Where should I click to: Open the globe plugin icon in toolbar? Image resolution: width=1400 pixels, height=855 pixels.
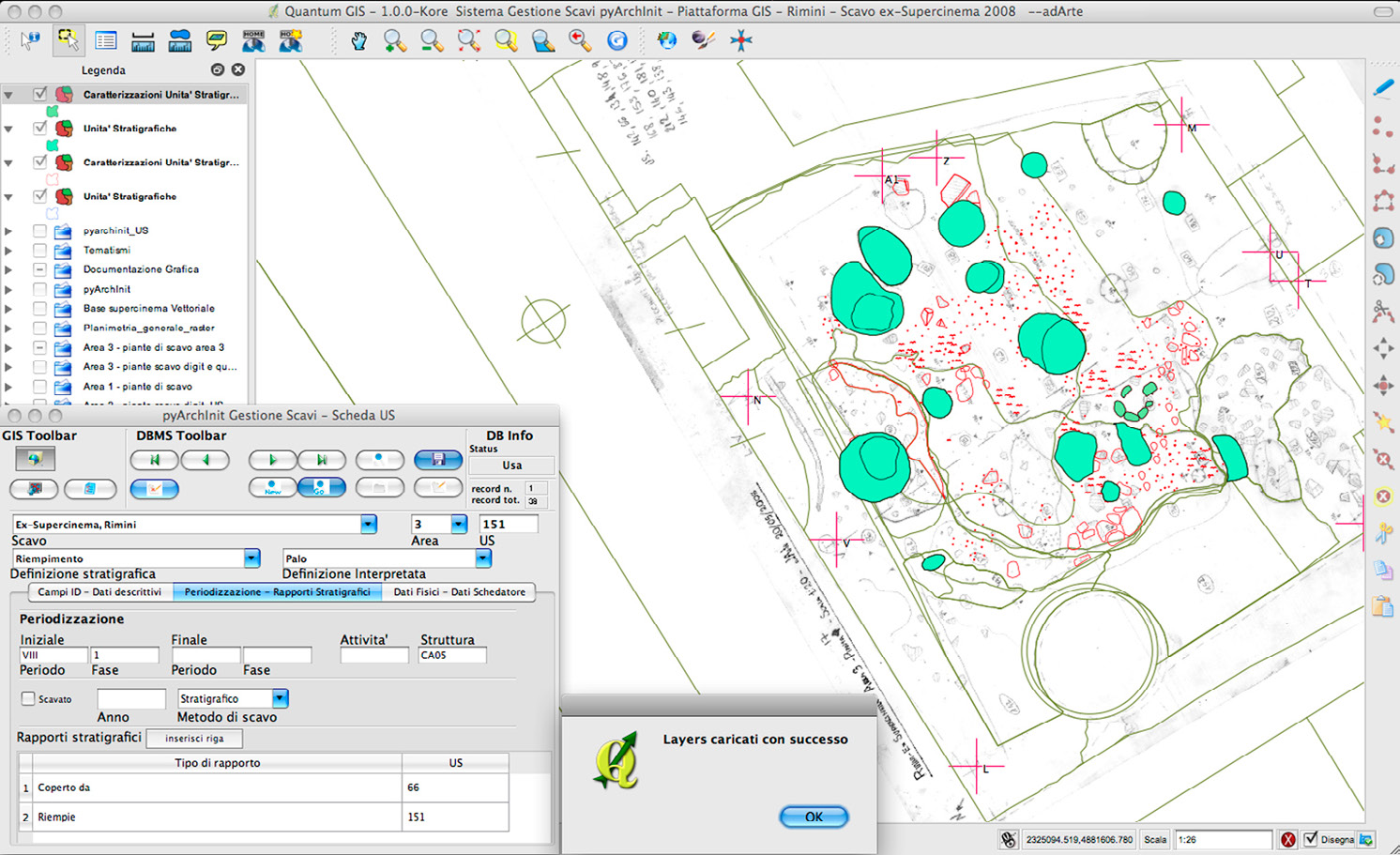pyautogui.click(x=666, y=40)
